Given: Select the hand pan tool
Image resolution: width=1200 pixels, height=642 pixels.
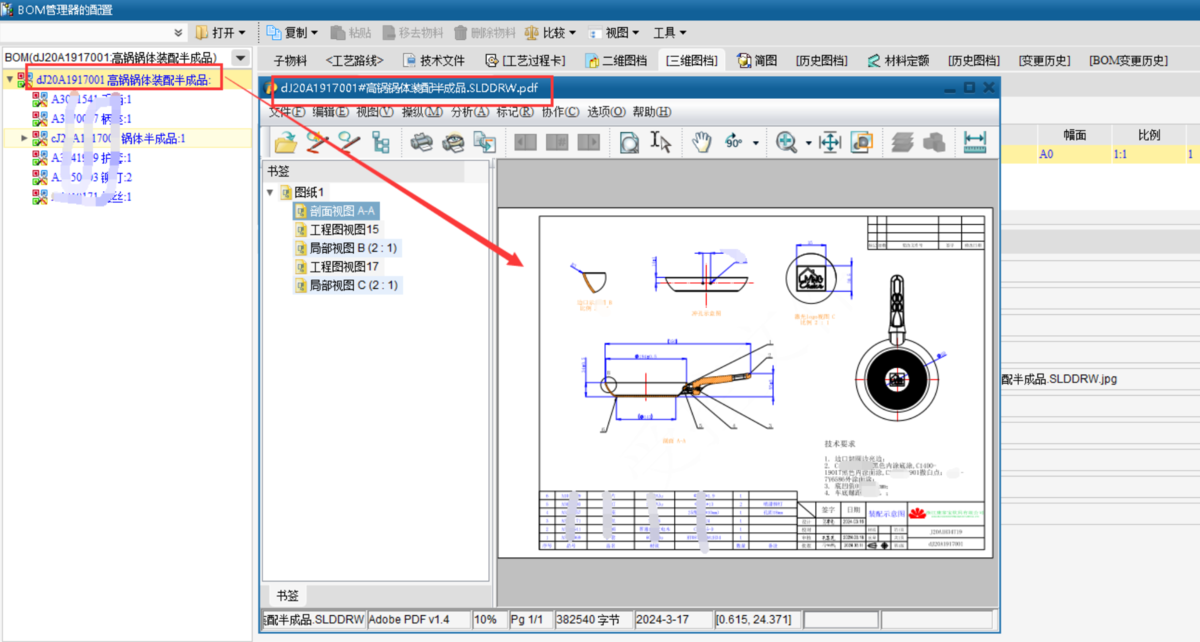Looking at the screenshot, I should click(x=701, y=142).
